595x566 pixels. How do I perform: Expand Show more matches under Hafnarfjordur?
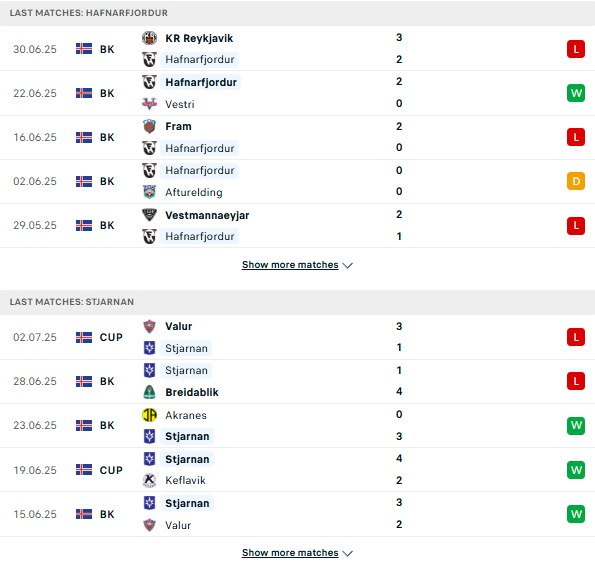tap(290, 265)
